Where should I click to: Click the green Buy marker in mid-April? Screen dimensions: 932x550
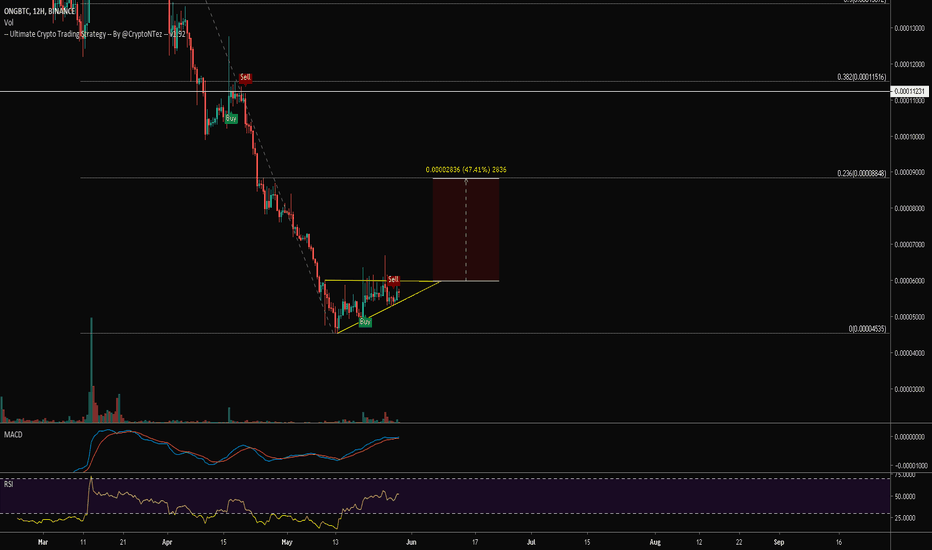click(231, 118)
